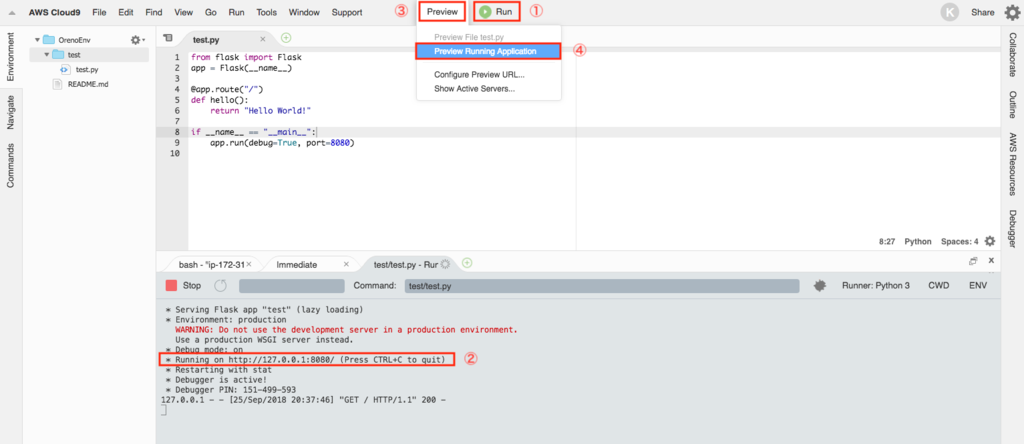Open the Collaborate side panel
The image size is (1024, 444).
(1012, 54)
